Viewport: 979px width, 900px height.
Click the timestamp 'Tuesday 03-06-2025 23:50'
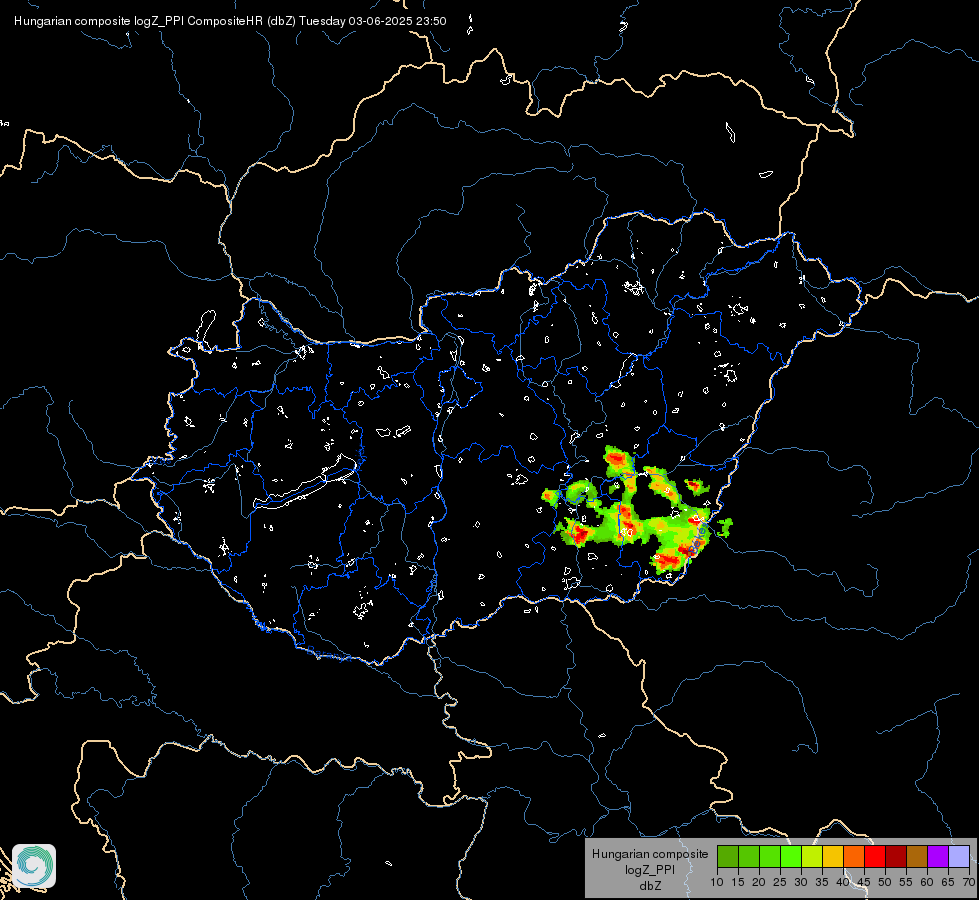coord(373,21)
